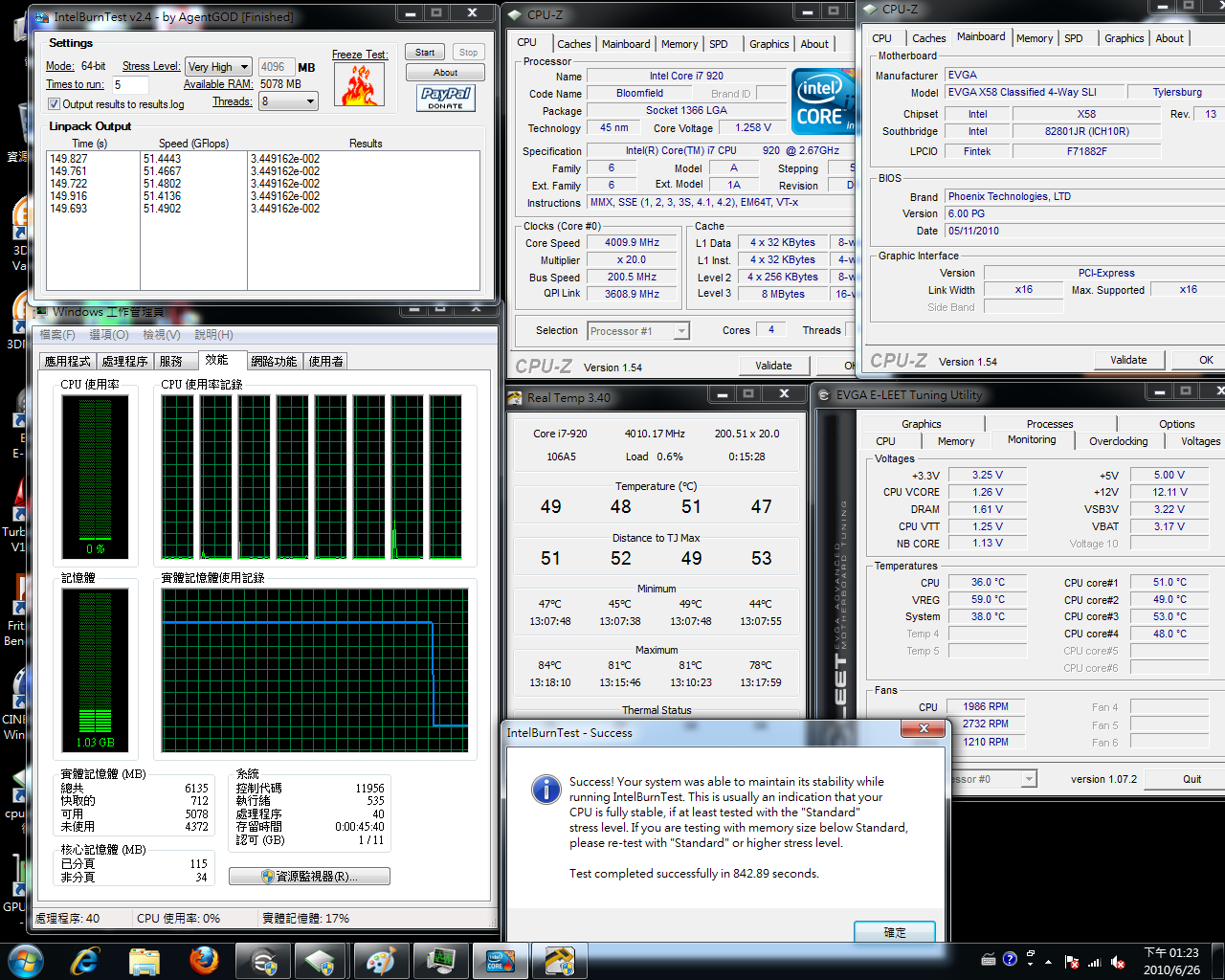Confirm Success dialog with 確定 button
Image resolution: width=1225 pixels, height=980 pixels.
click(895, 932)
